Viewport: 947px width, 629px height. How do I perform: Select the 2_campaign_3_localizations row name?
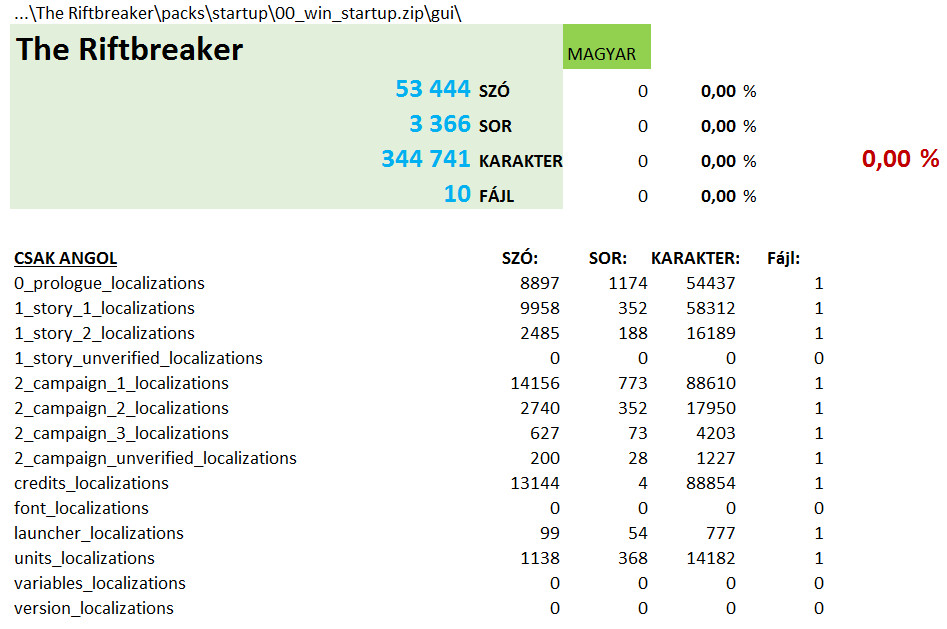pos(121,433)
